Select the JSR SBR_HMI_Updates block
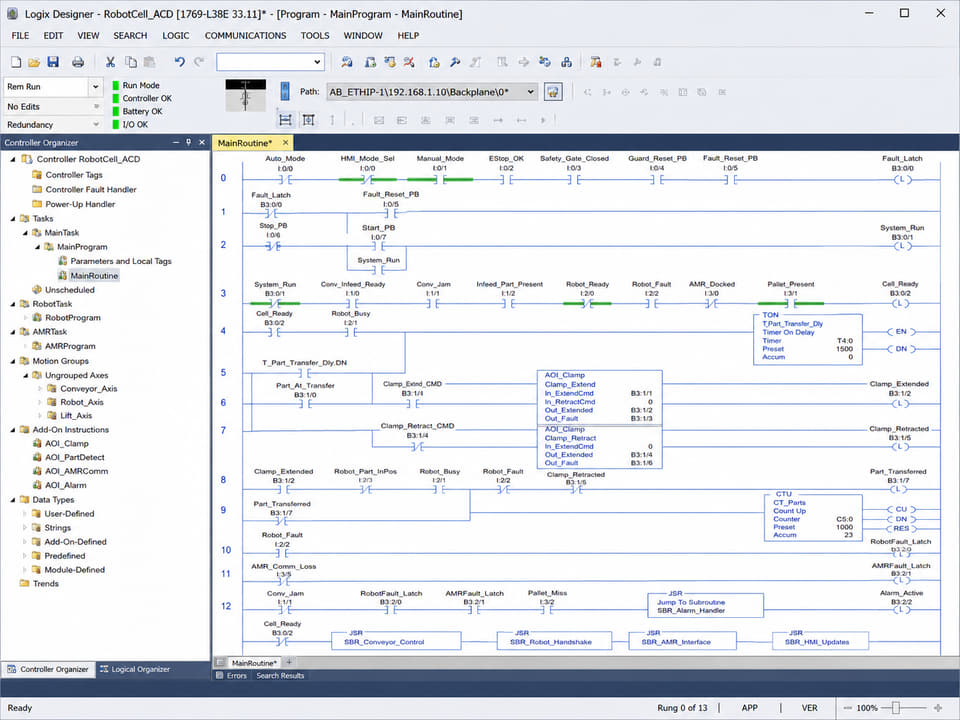Screen dimensions: 960x720 (x=820, y=641)
